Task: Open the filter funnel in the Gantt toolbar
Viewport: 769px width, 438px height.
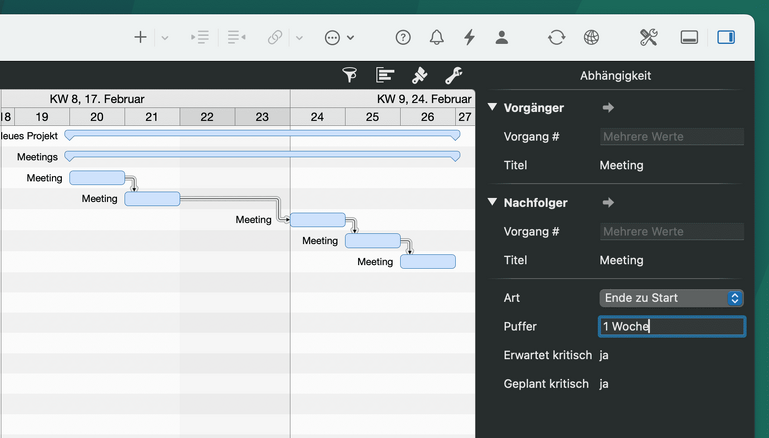Action: 349,75
